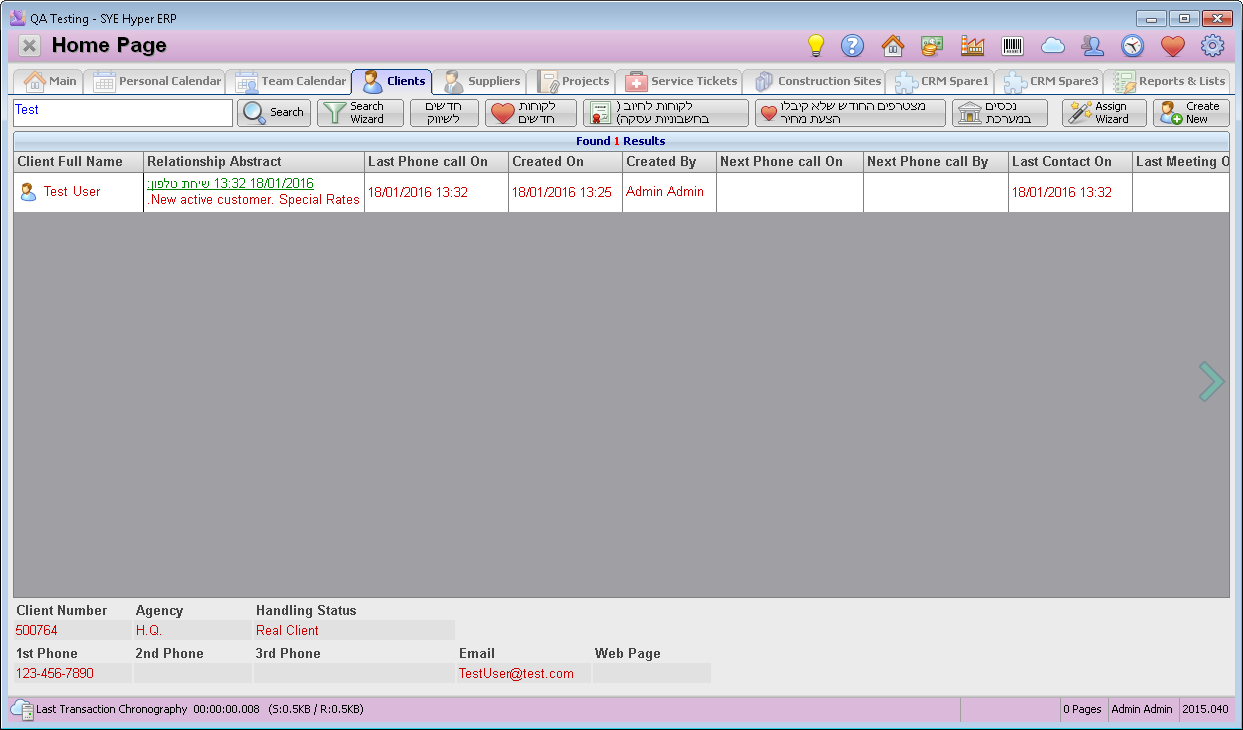Click the green right chevron arrow
This screenshot has width=1243, height=730.
[x=1211, y=381]
